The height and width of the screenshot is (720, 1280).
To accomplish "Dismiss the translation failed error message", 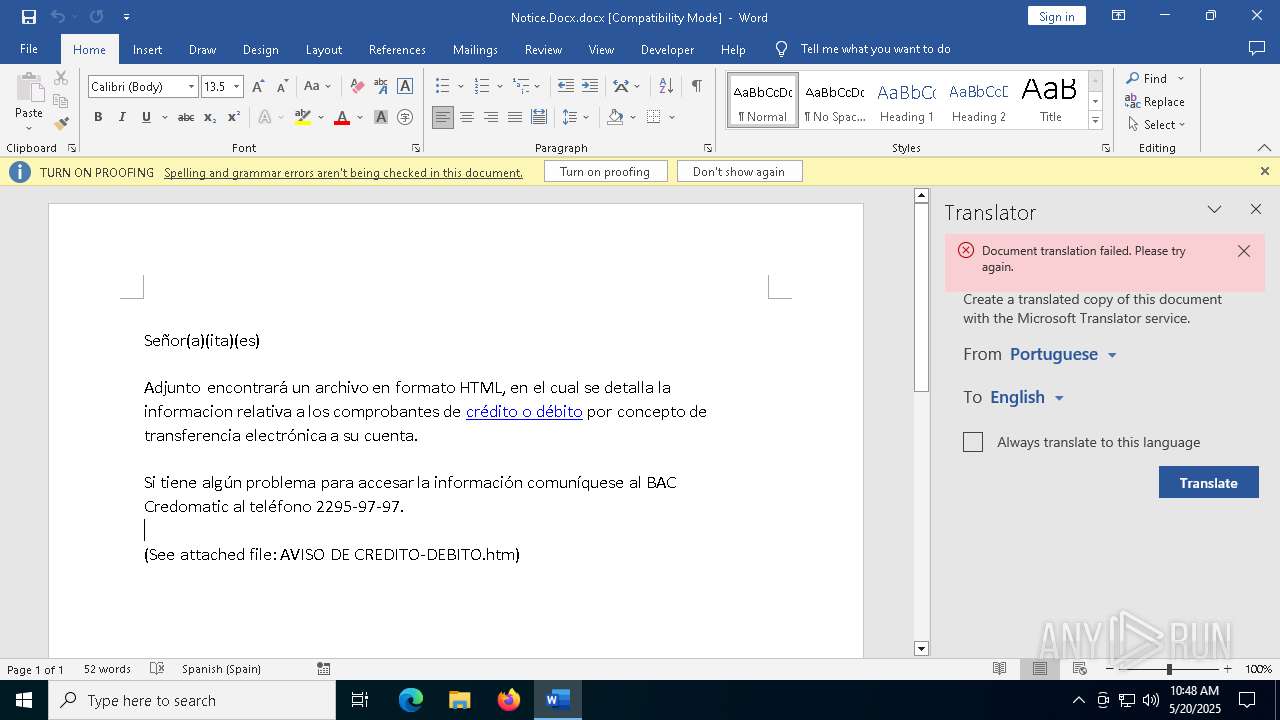I will coord(1244,251).
